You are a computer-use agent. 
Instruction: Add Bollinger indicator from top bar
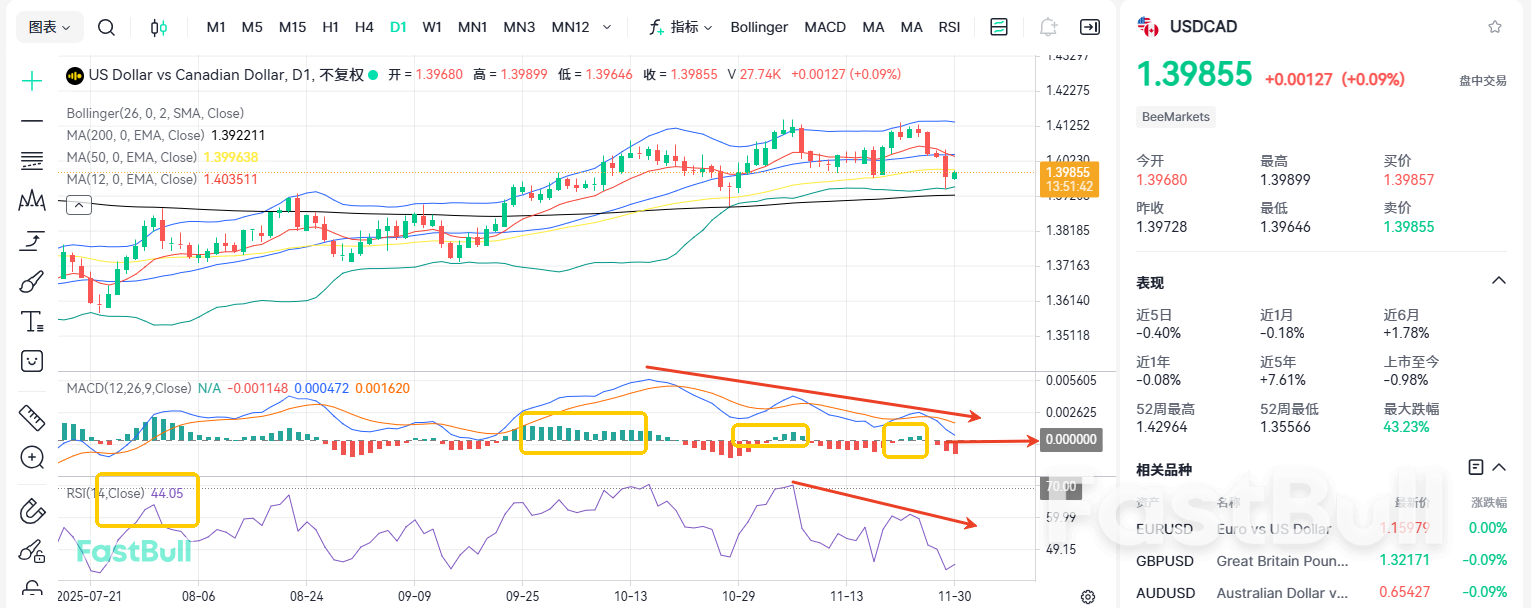[759, 27]
